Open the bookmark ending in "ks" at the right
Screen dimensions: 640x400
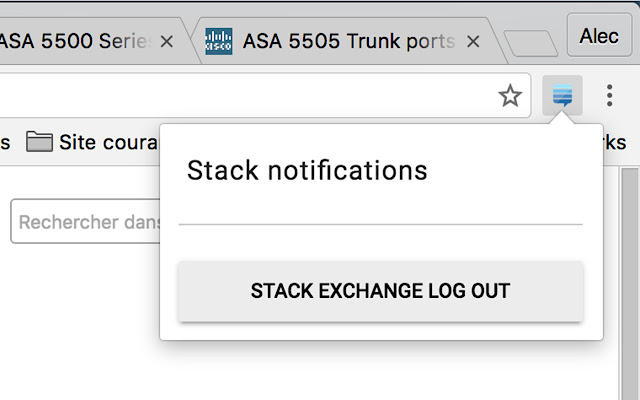(614, 142)
